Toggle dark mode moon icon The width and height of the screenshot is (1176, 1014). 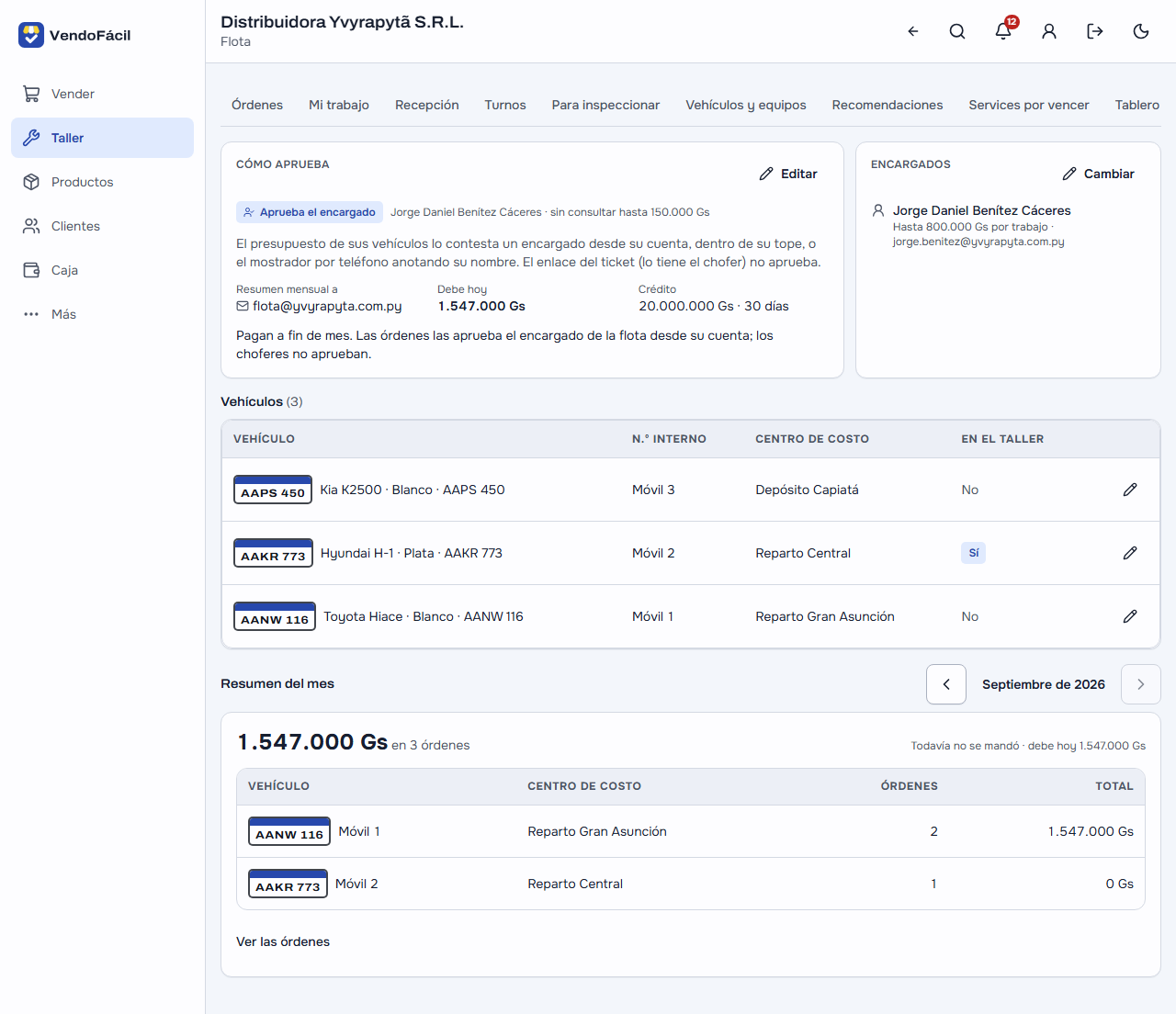(1141, 31)
